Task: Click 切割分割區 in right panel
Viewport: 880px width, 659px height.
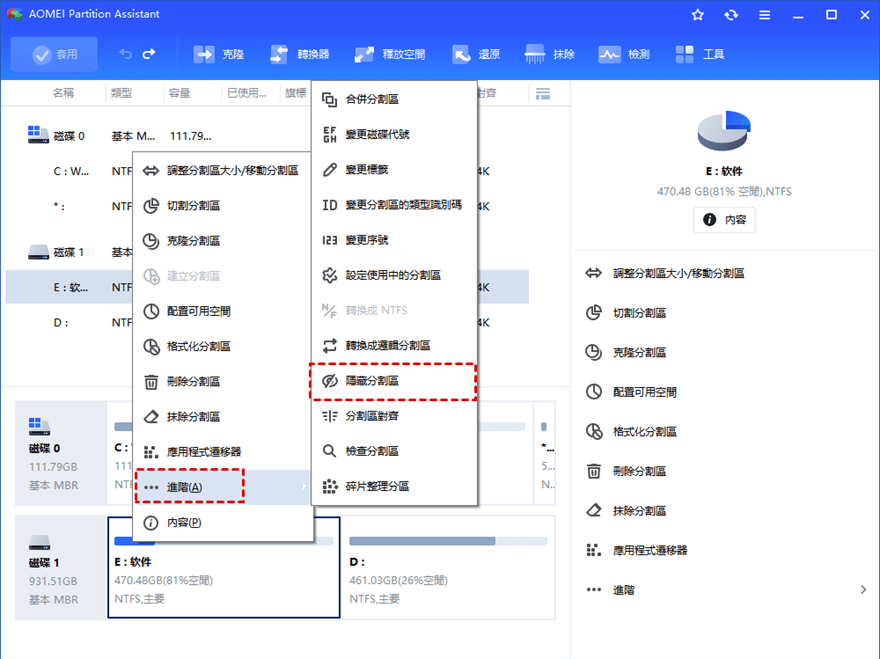Action: pos(625,313)
